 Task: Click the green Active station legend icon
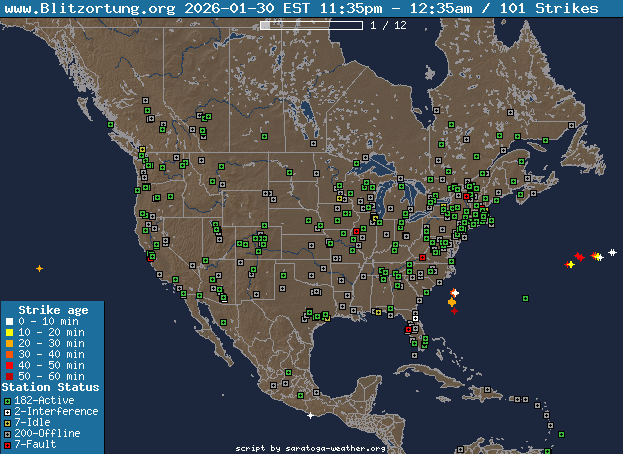8,400
